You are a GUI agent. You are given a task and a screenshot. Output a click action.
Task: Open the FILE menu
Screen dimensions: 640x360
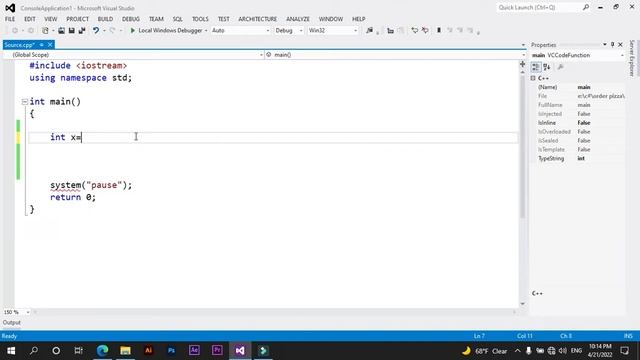10,19
